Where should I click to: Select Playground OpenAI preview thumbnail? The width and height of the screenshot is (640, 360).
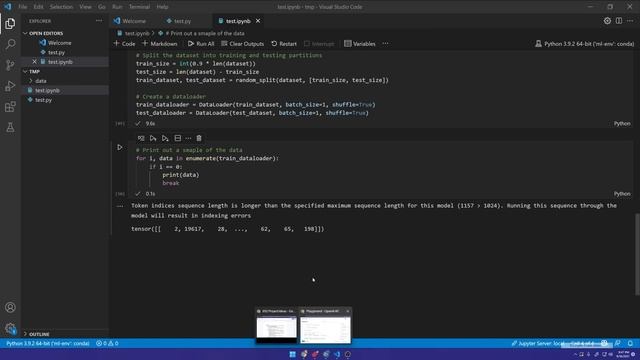325,325
